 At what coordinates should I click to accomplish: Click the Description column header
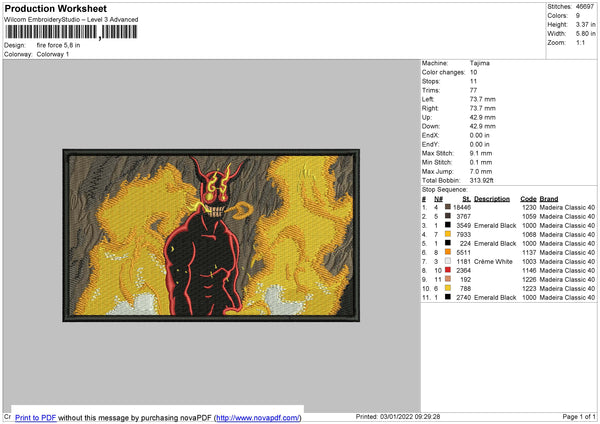click(x=491, y=198)
